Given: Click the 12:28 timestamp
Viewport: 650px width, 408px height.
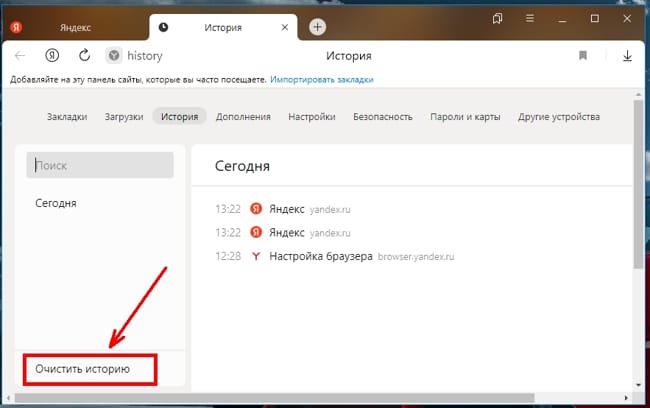Looking at the screenshot, I should [228, 256].
